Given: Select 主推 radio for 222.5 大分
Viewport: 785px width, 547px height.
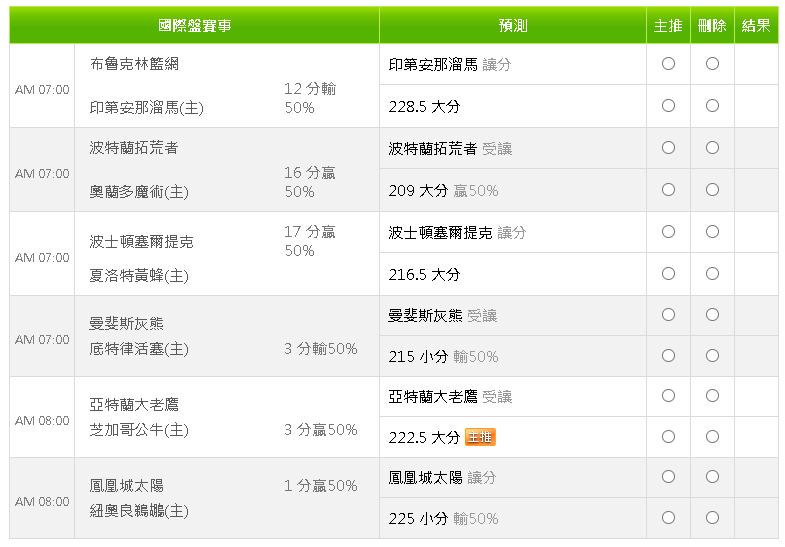Looking at the screenshot, I should pos(668,437).
